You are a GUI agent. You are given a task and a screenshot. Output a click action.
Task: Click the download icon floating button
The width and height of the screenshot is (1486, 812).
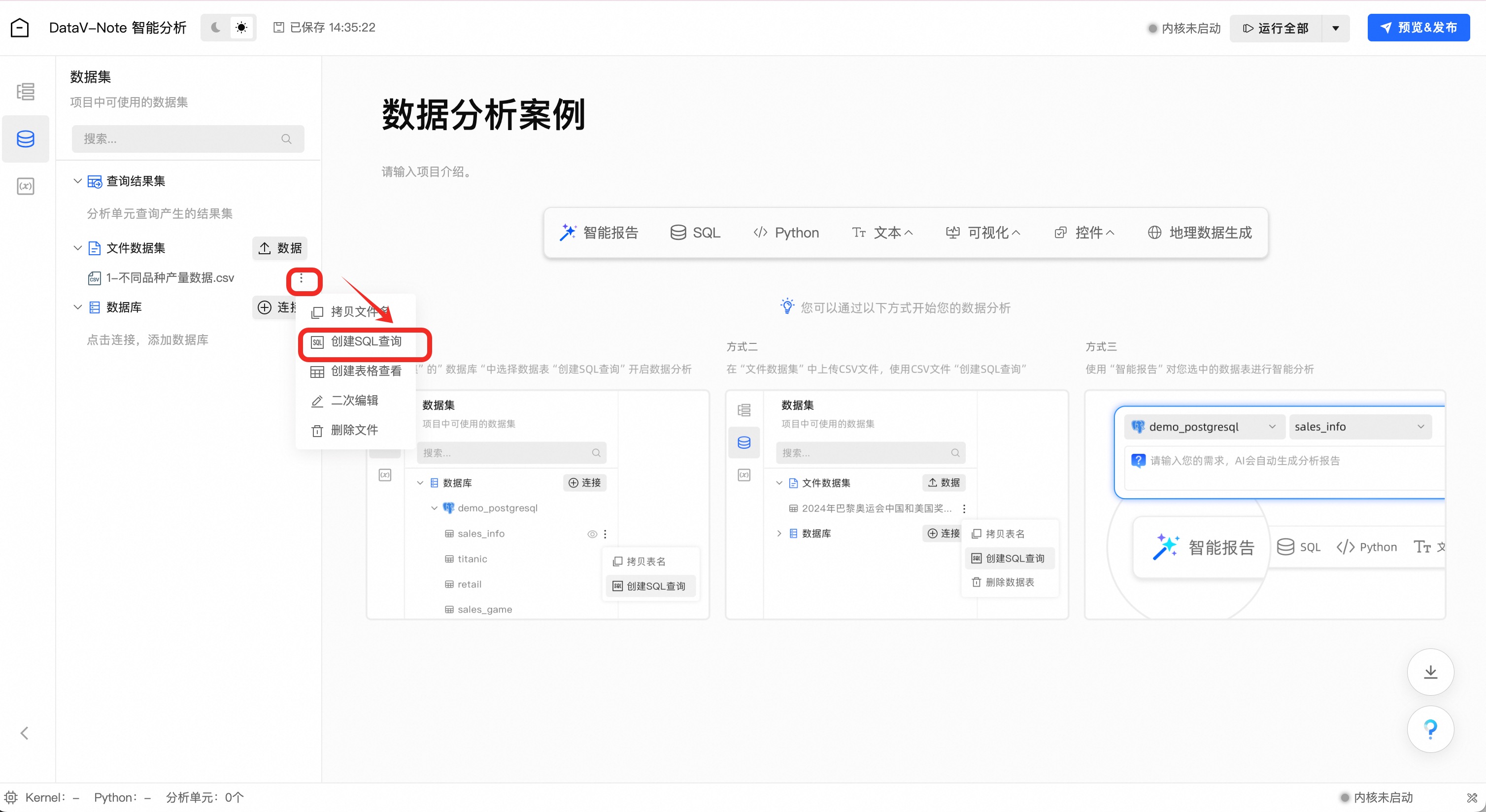tap(1430, 672)
